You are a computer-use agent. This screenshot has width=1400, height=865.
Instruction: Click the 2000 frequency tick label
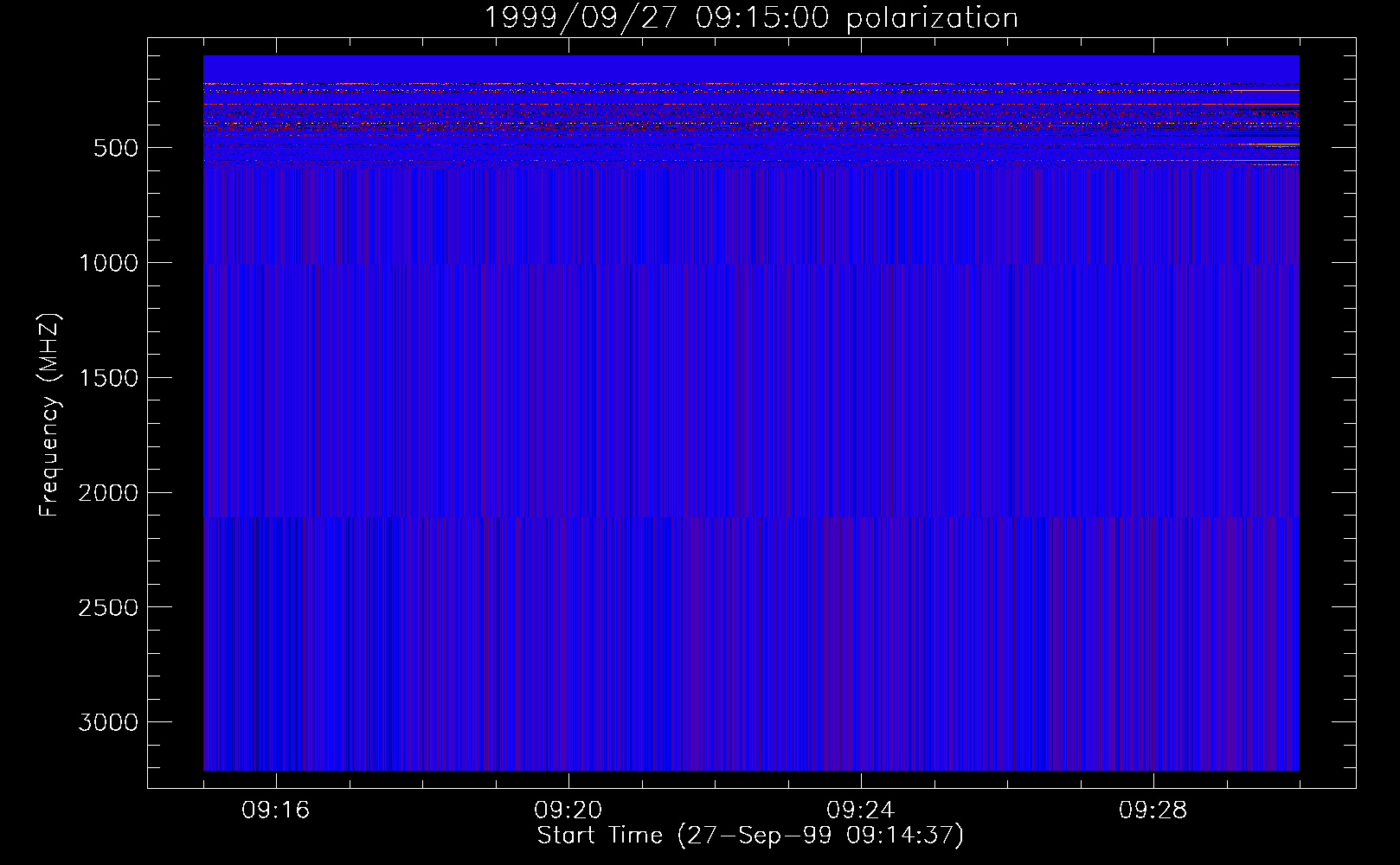tap(108, 493)
